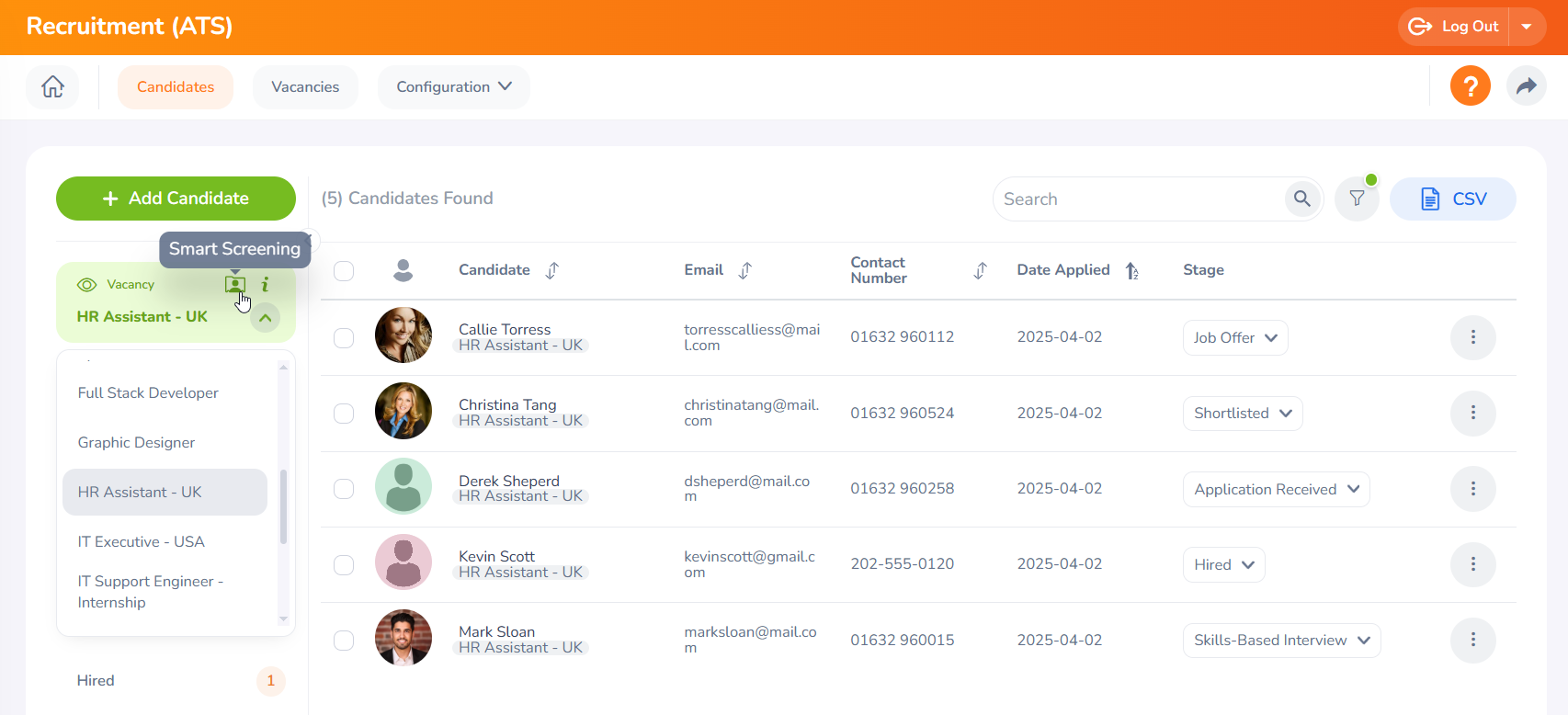Toggle the select-all candidates checkbox
1568x715 pixels.
[344, 270]
